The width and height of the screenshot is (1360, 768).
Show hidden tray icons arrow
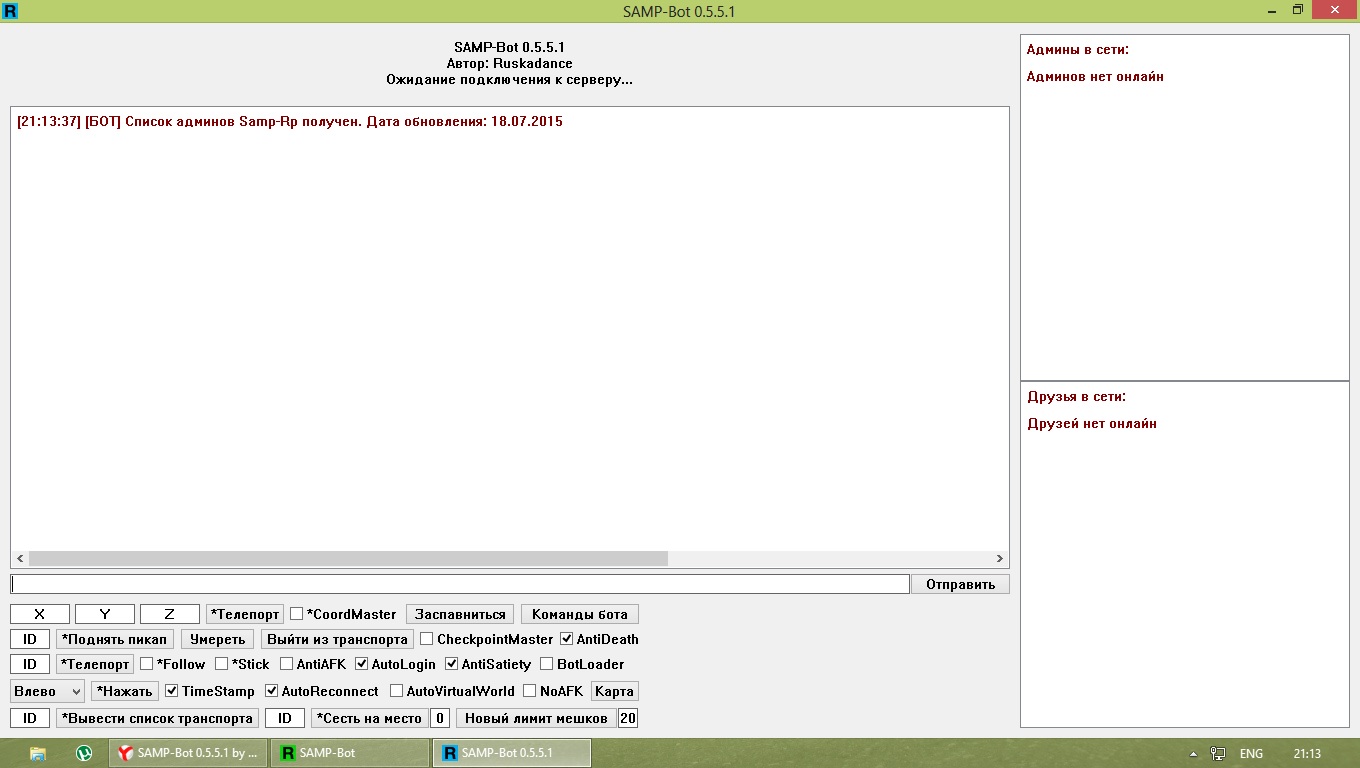[1193, 754]
